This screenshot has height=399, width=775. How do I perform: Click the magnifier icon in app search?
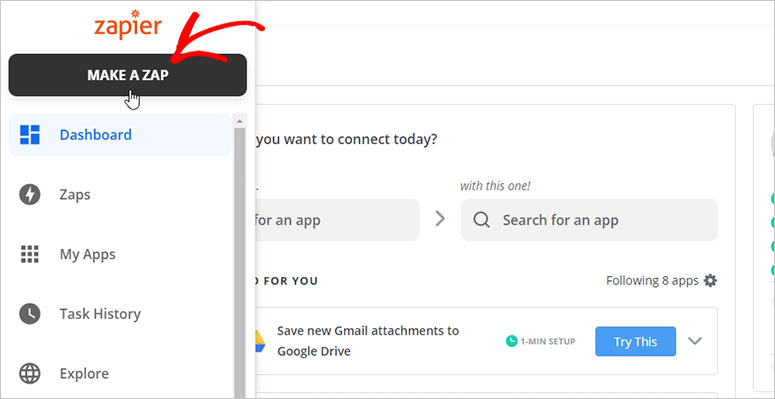pos(481,220)
